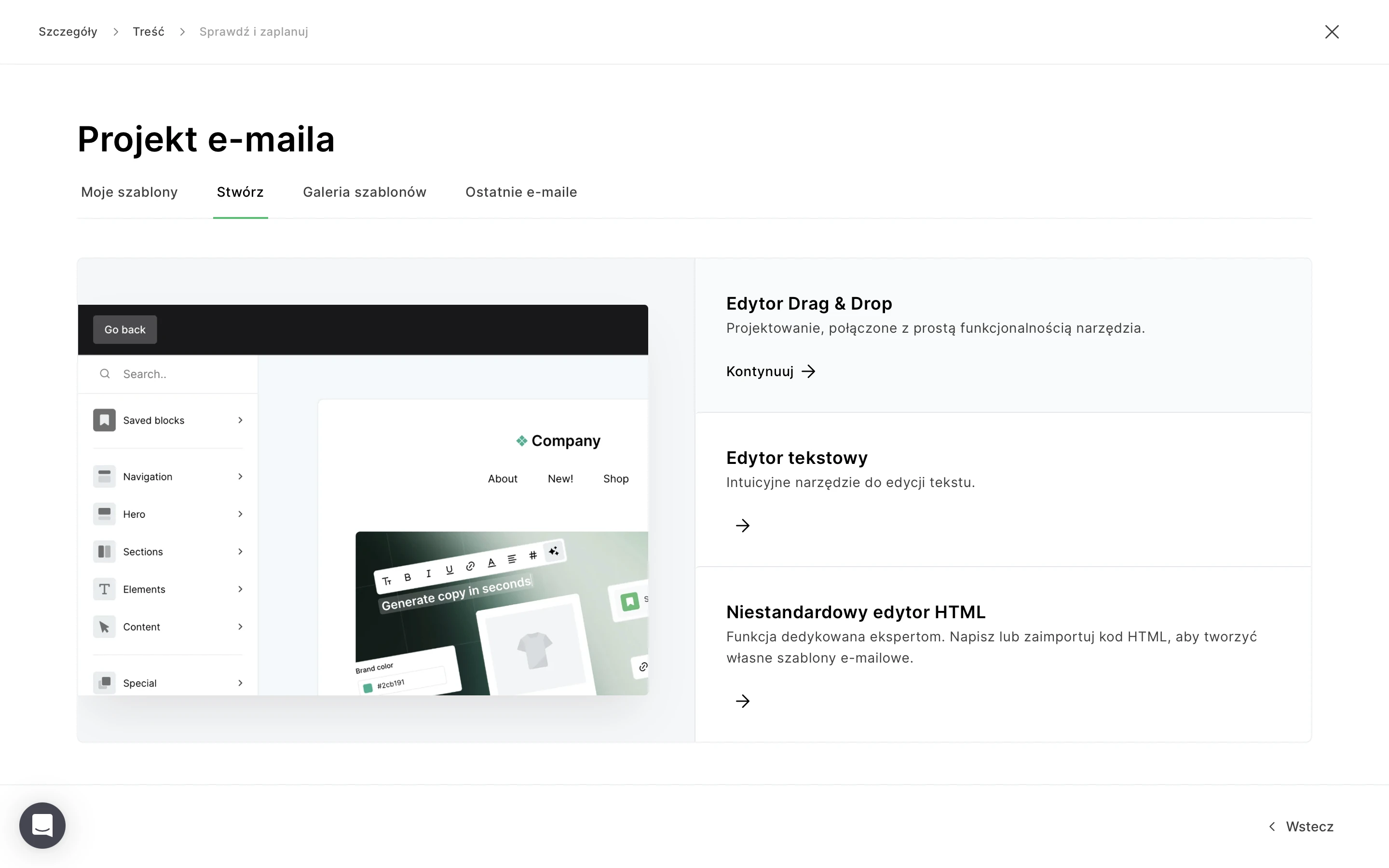Go to Szczegóły breadcrumb step
This screenshot has height=868, width=1389.
pos(68,31)
